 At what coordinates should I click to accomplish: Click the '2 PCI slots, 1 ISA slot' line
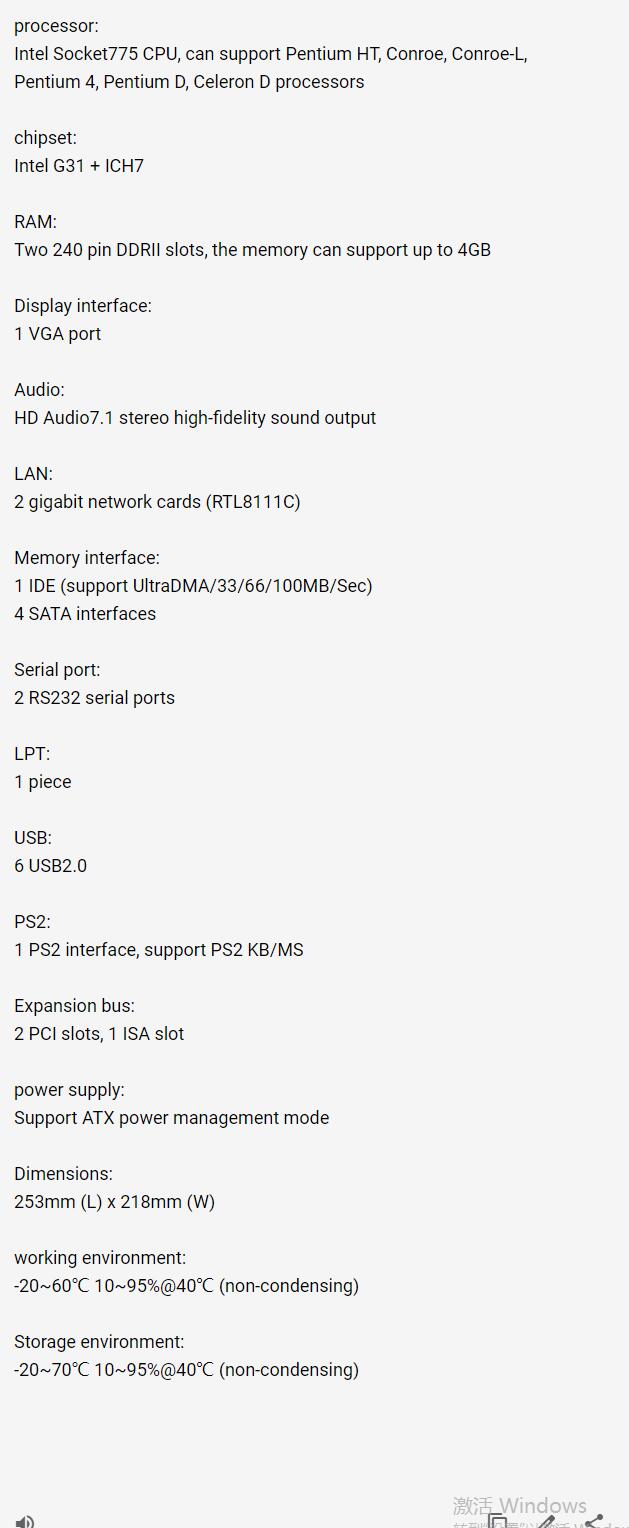(99, 1034)
